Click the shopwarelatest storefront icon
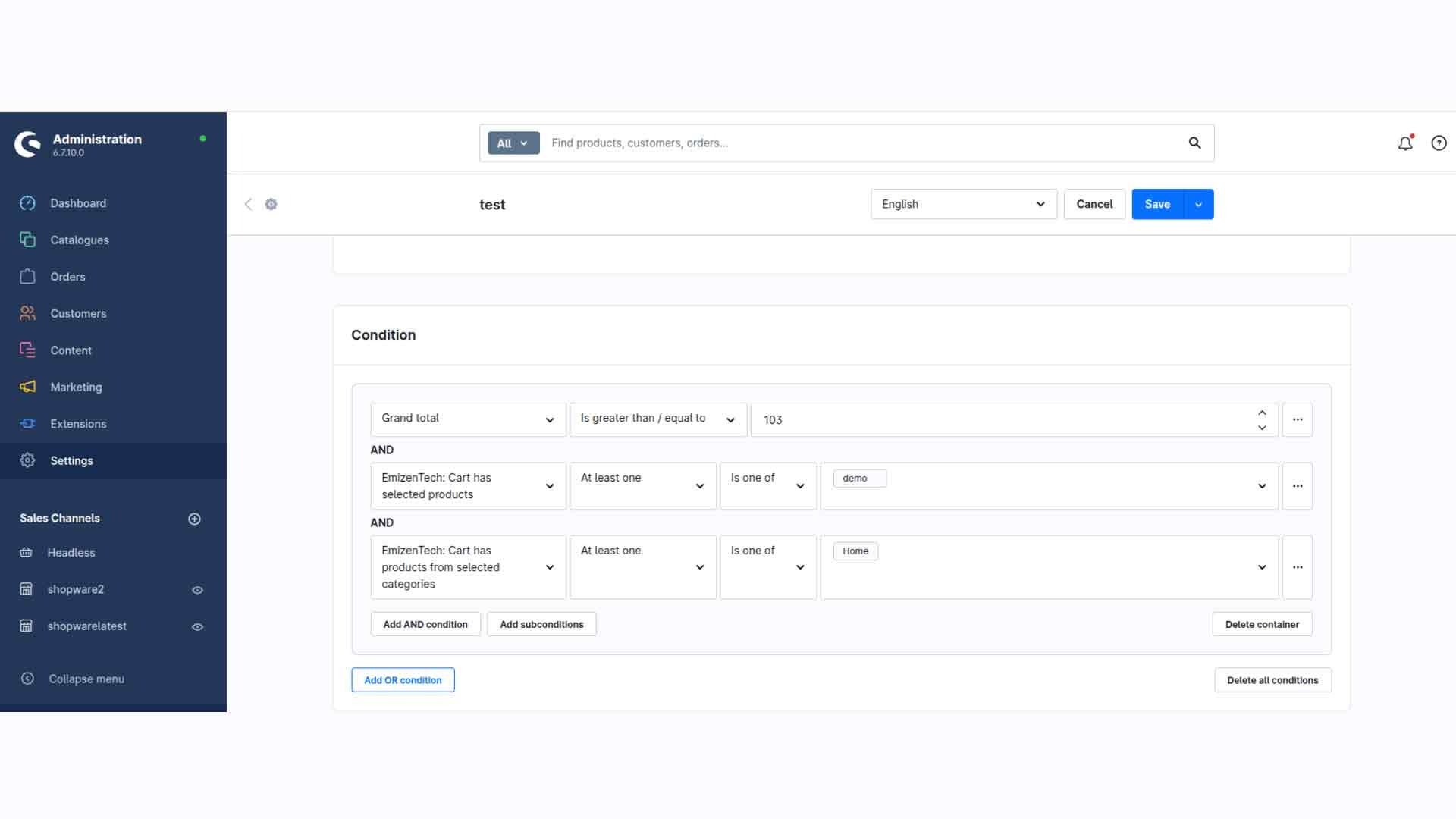Screen dimensions: 1456x819 pyautogui.click(x=26, y=626)
